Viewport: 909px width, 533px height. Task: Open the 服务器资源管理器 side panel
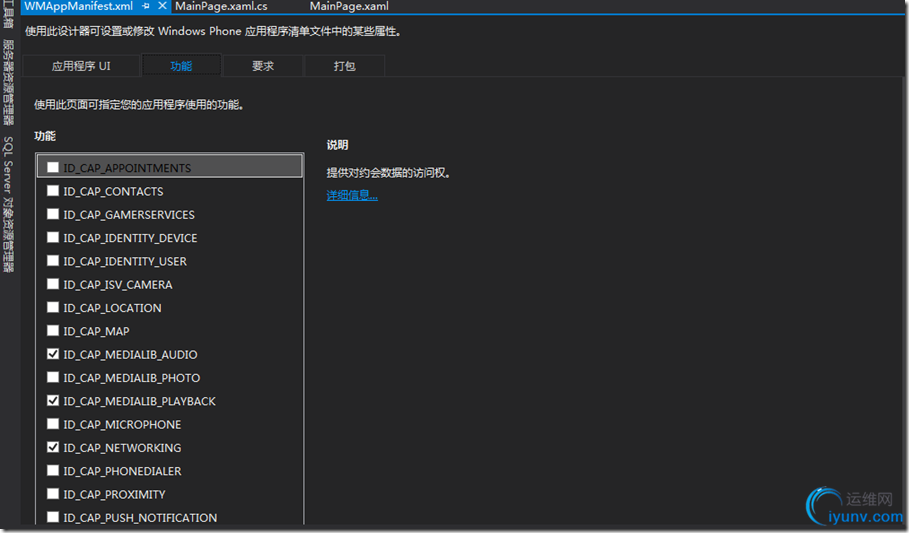point(8,82)
